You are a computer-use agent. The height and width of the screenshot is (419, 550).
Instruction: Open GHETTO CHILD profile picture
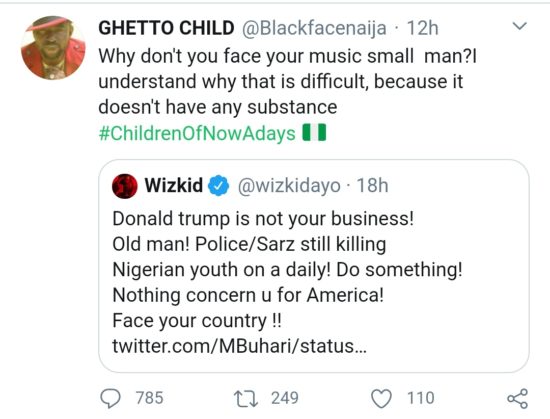pos(53,47)
